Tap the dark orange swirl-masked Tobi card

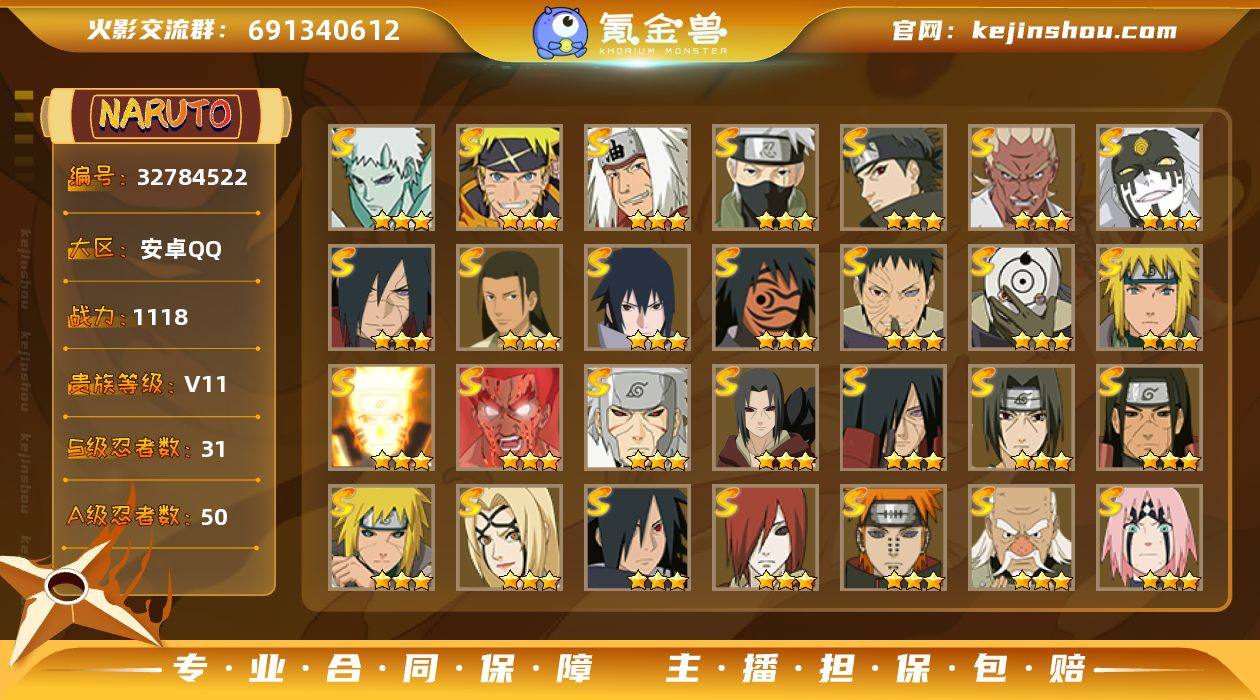(766, 298)
